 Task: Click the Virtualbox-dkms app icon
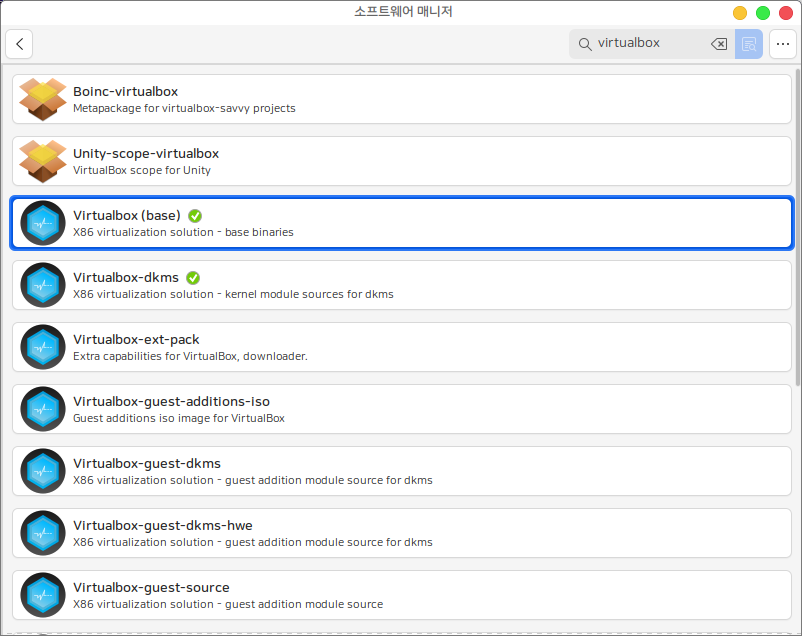point(43,285)
